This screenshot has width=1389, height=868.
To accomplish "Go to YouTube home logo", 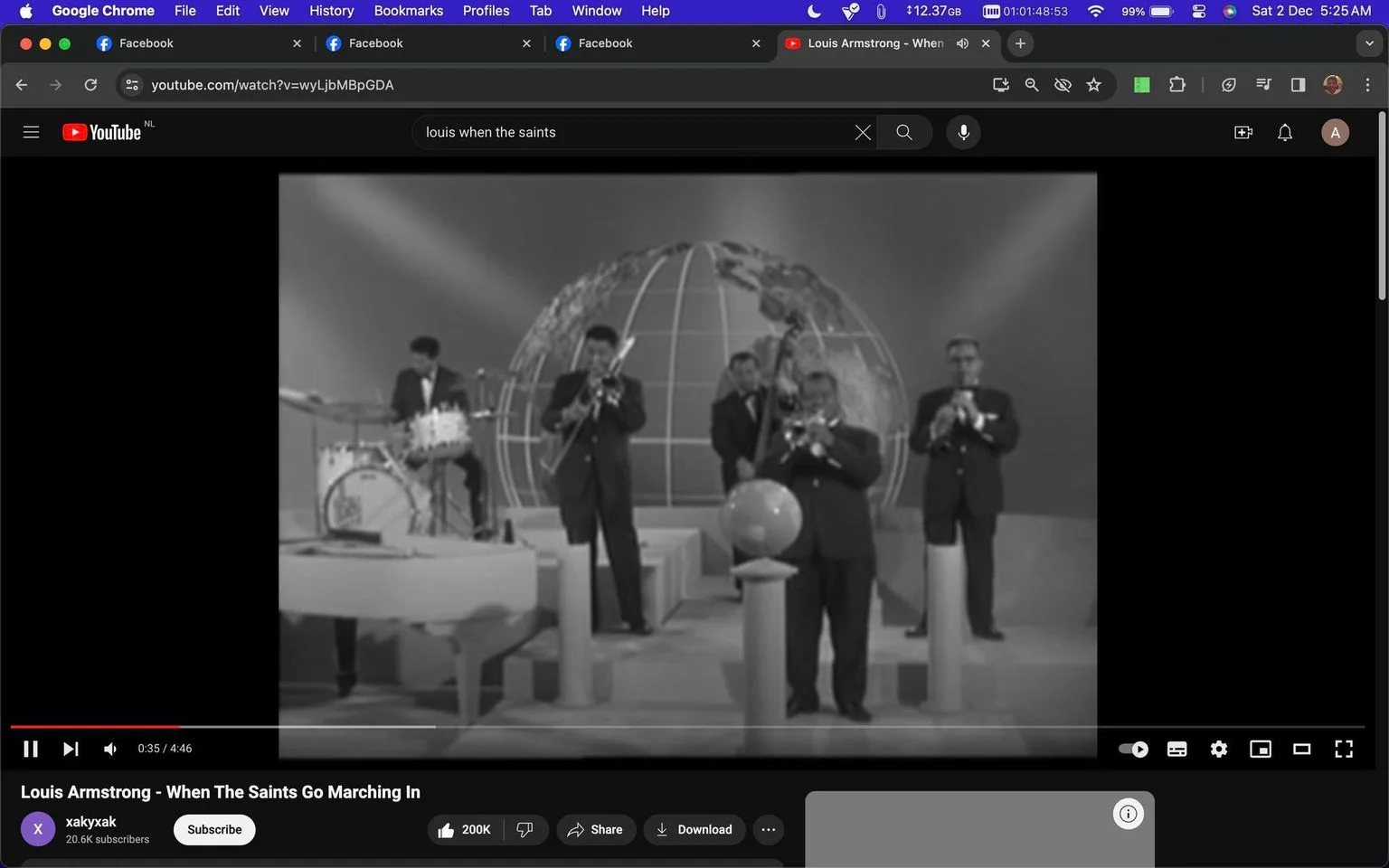I will 102,132.
